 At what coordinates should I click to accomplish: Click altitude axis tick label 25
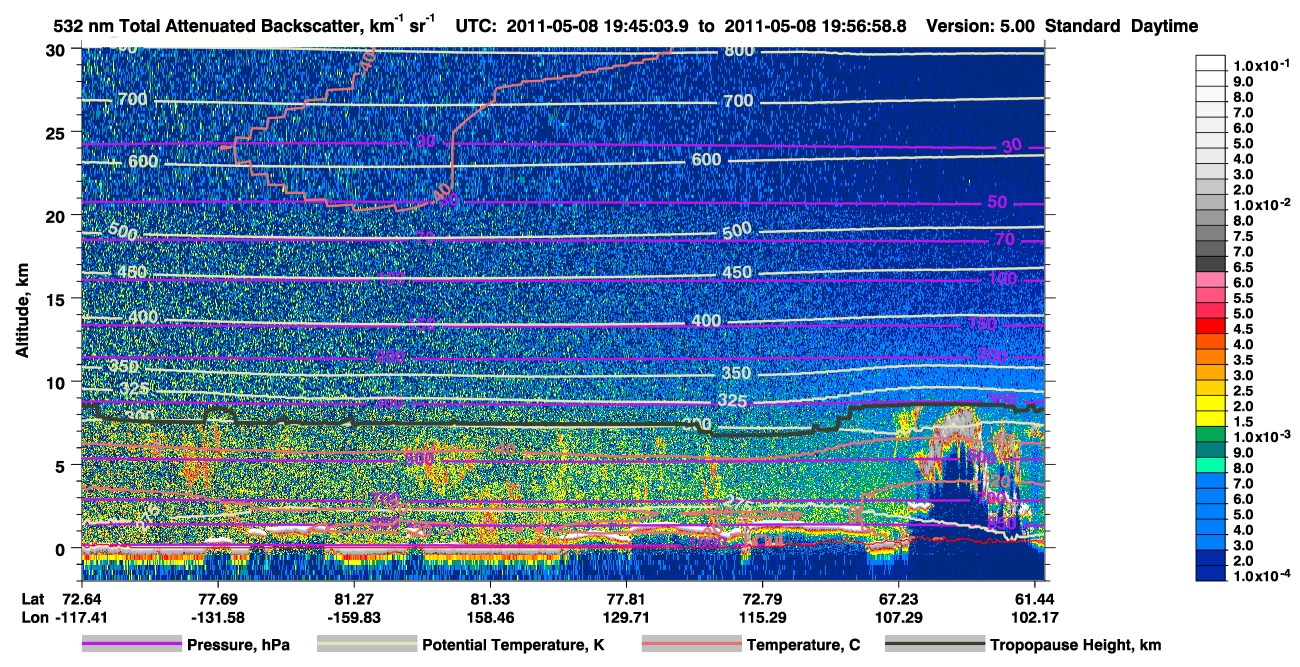(x=57, y=132)
